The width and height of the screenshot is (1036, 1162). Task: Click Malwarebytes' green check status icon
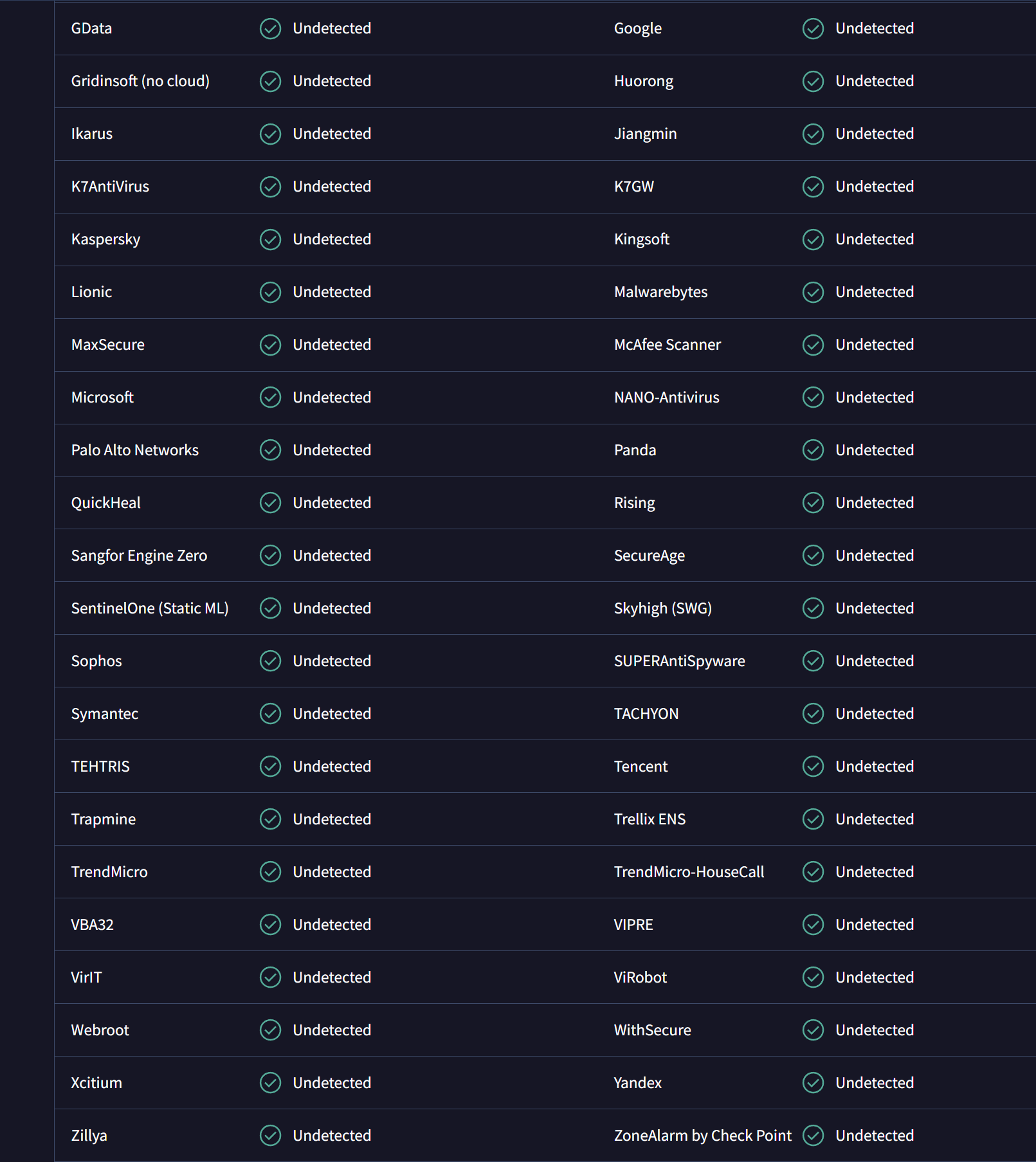click(x=813, y=292)
